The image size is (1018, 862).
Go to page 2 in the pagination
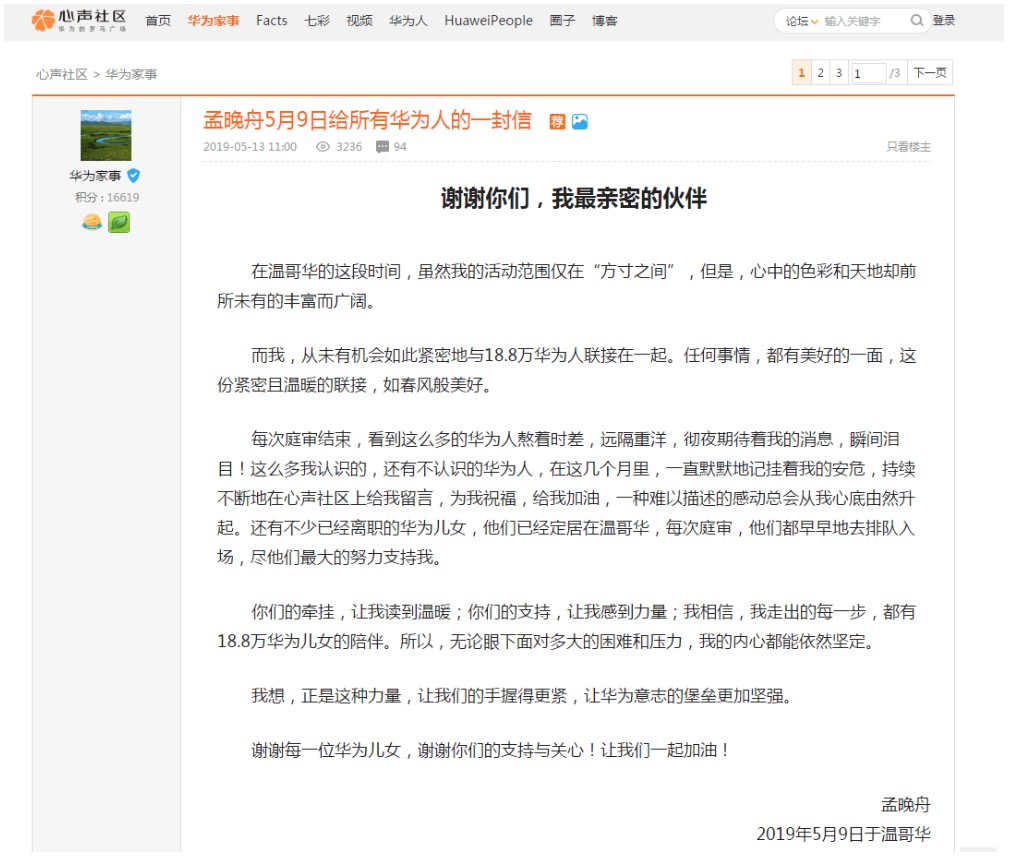pyautogui.click(x=820, y=73)
